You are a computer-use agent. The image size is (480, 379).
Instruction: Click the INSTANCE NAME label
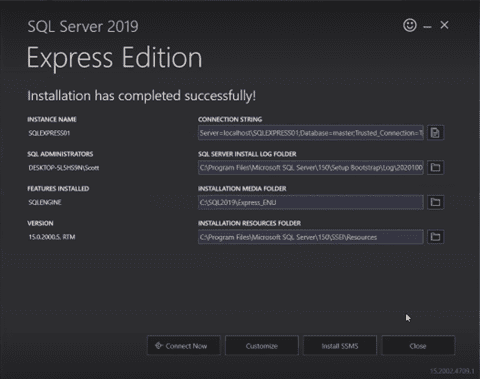(x=52, y=119)
